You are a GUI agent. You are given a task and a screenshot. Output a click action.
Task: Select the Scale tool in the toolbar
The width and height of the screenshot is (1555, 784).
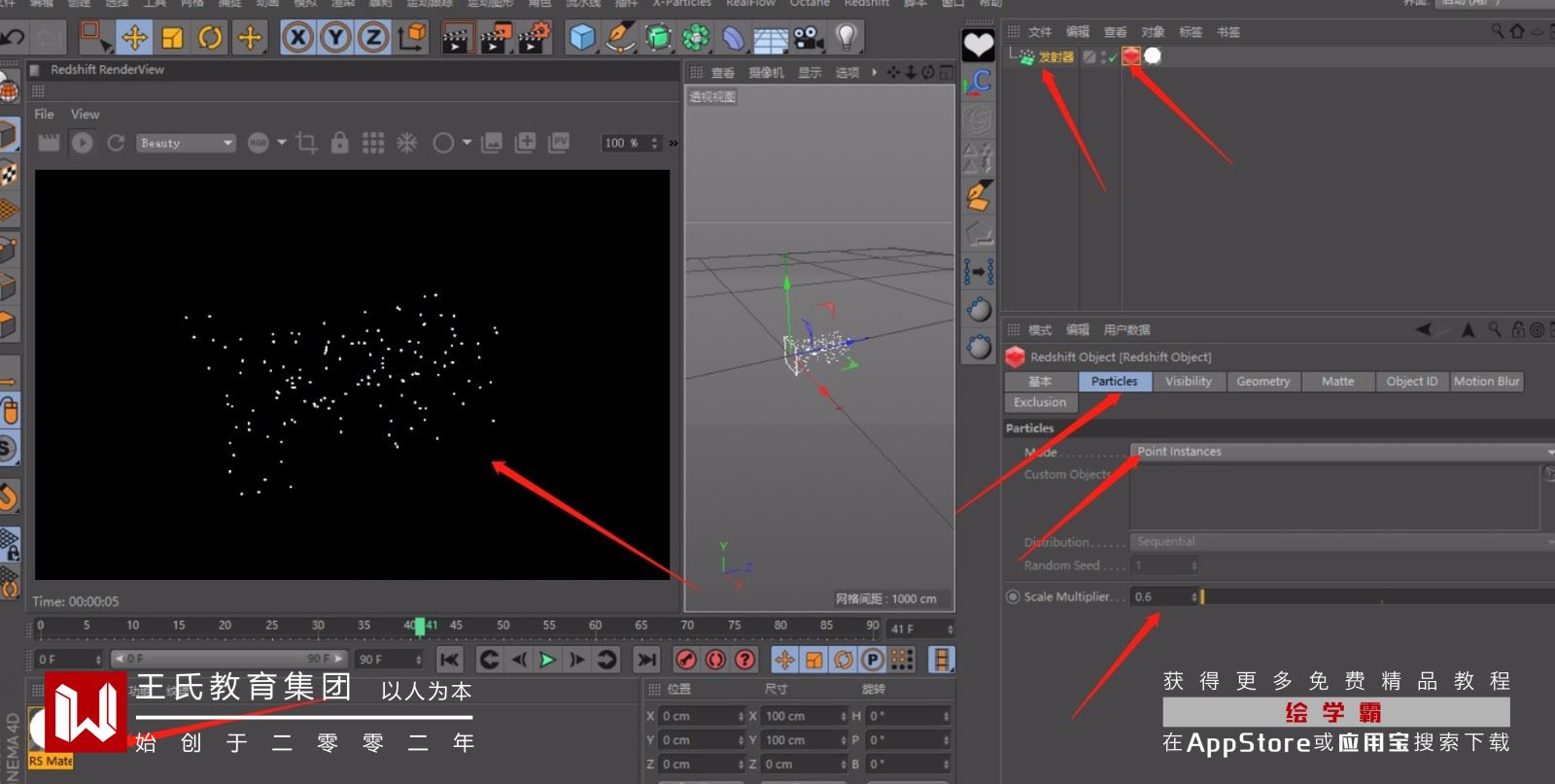click(172, 38)
